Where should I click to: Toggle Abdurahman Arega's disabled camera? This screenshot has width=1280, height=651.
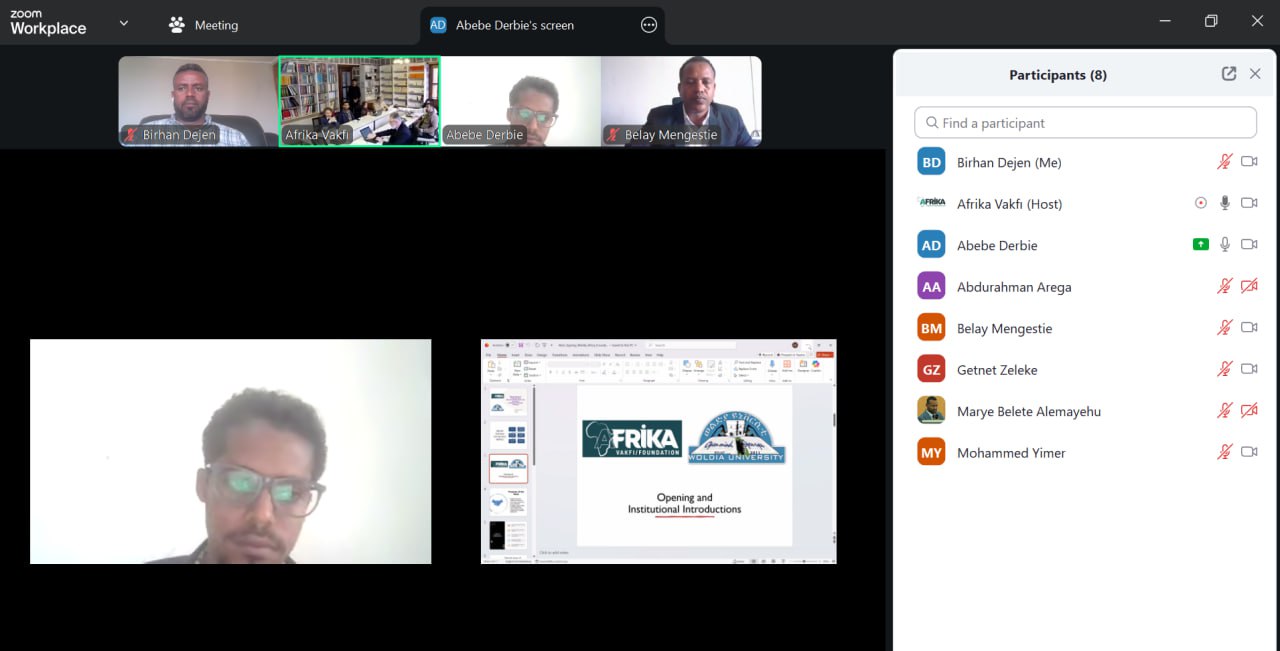coord(1249,287)
